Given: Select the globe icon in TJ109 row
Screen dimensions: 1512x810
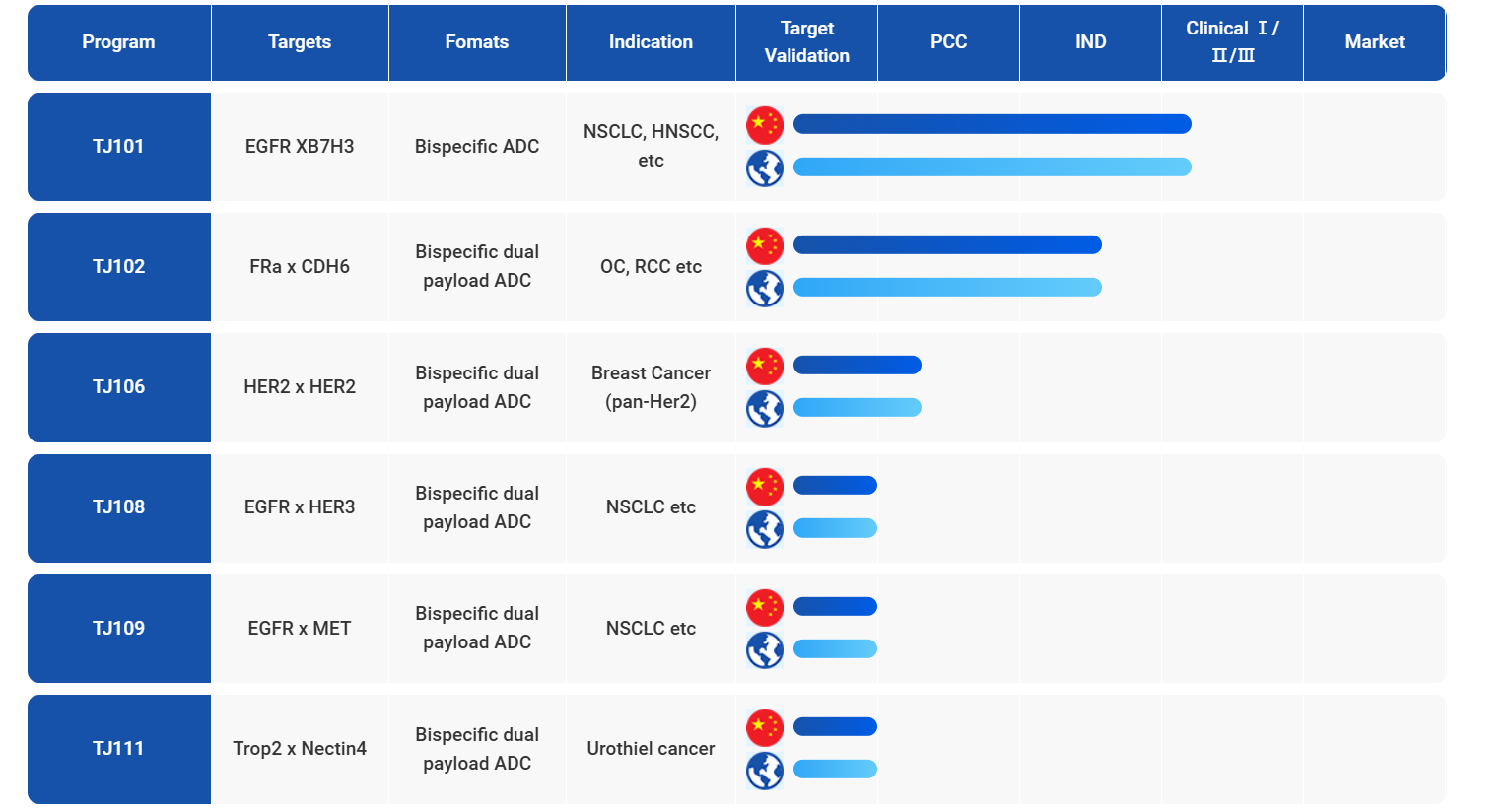Looking at the screenshot, I should point(765,650).
